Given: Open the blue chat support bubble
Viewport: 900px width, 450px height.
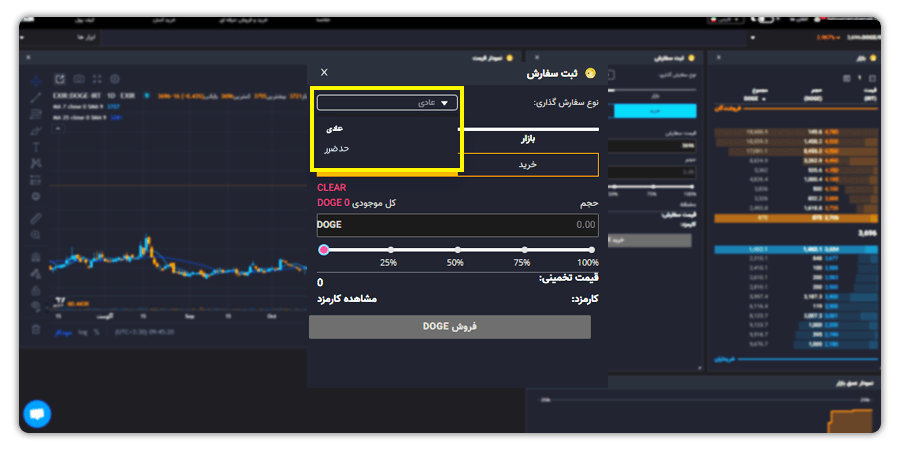Looking at the screenshot, I should [x=37, y=414].
